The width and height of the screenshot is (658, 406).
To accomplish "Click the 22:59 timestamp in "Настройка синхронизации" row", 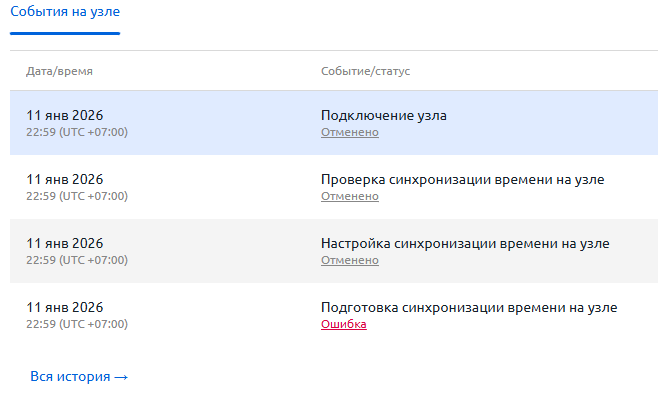I will coord(77,260).
